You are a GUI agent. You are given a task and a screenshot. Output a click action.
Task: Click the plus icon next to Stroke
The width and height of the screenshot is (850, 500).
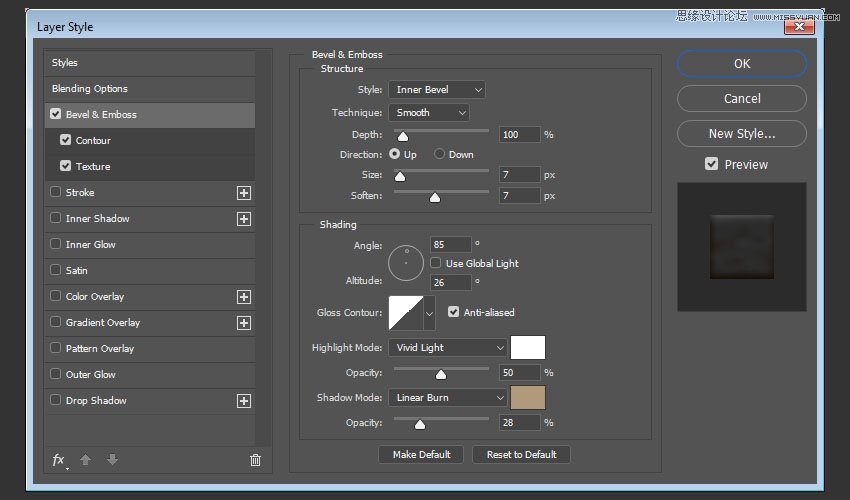tap(243, 193)
